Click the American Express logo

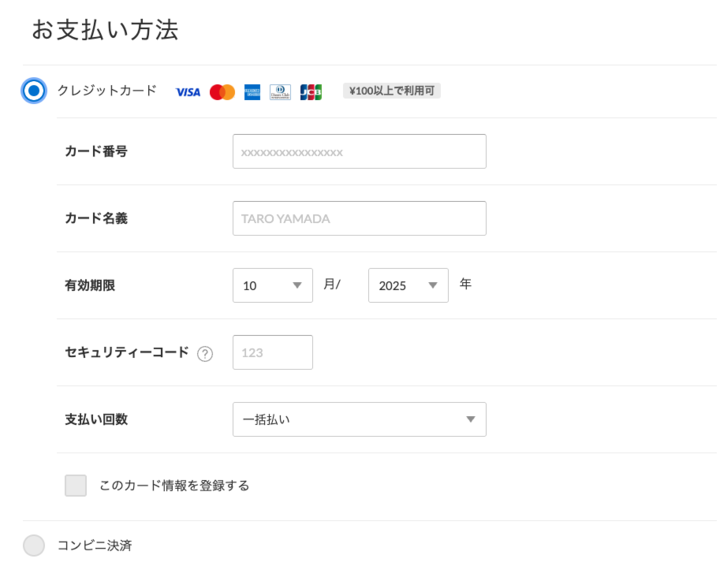252,92
